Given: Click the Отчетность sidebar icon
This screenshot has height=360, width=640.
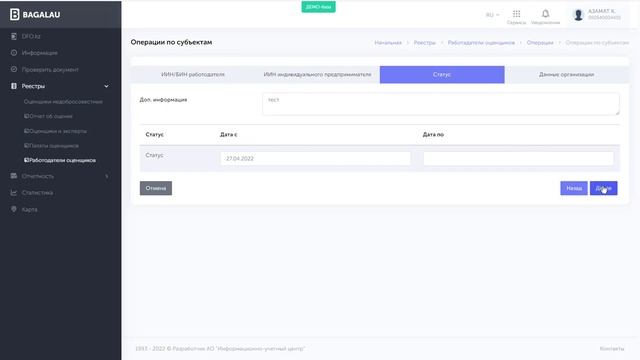Looking at the screenshot, I should (14, 176).
